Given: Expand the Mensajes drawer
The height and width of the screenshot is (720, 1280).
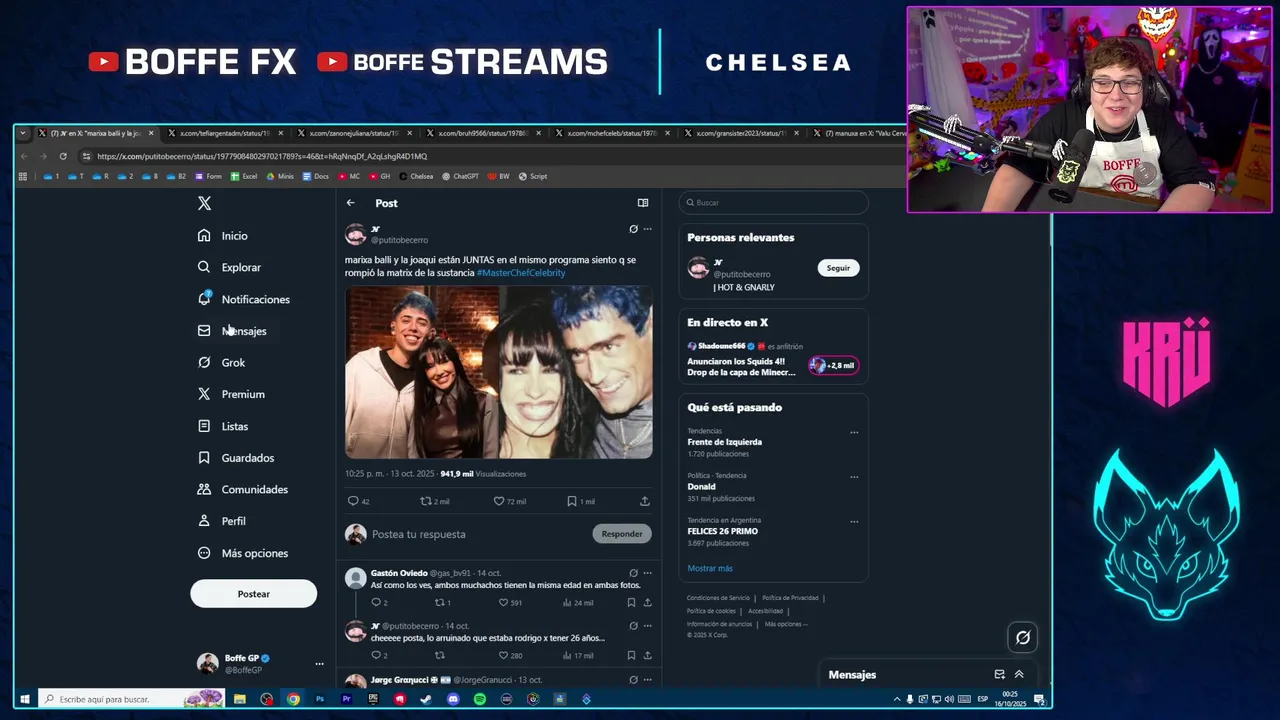Looking at the screenshot, I should click(1019, 675).
